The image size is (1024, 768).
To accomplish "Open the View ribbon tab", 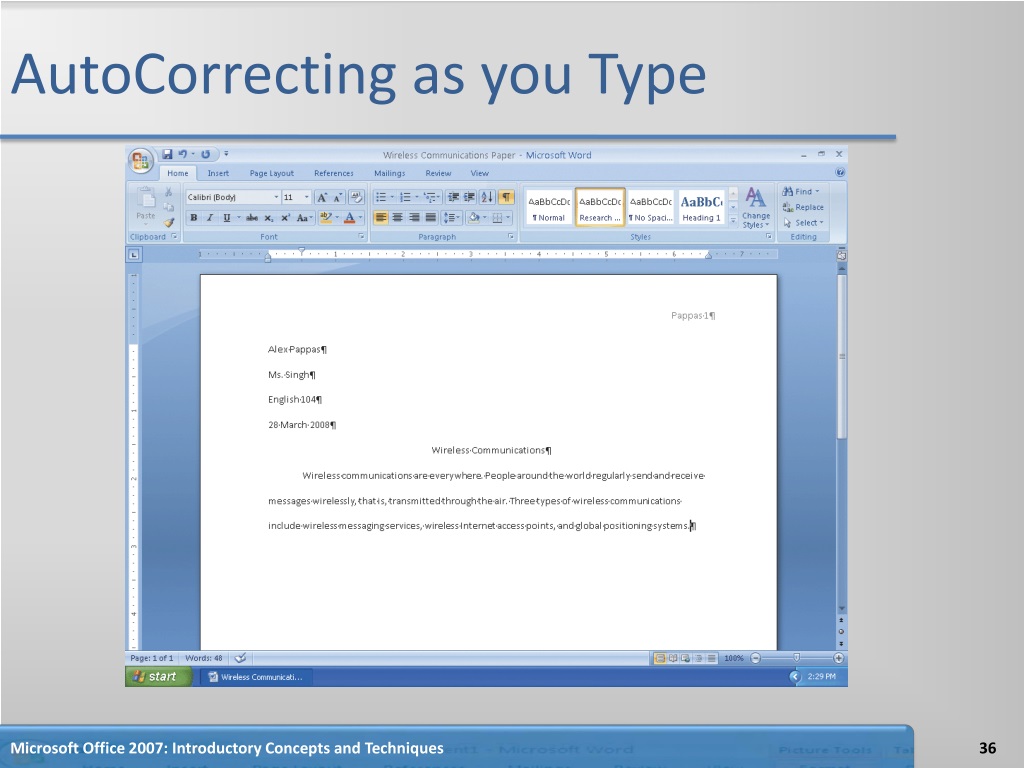I will coord(479,173).
